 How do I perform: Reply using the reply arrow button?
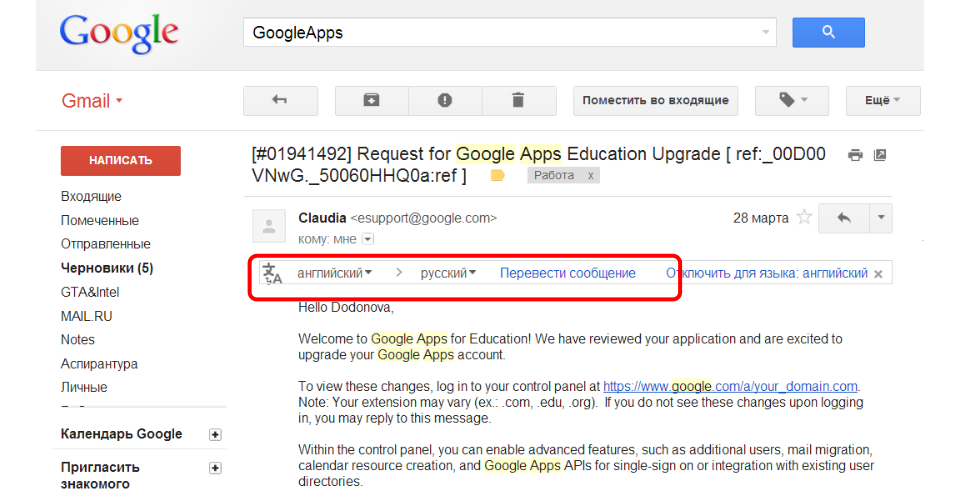(844, 218)
